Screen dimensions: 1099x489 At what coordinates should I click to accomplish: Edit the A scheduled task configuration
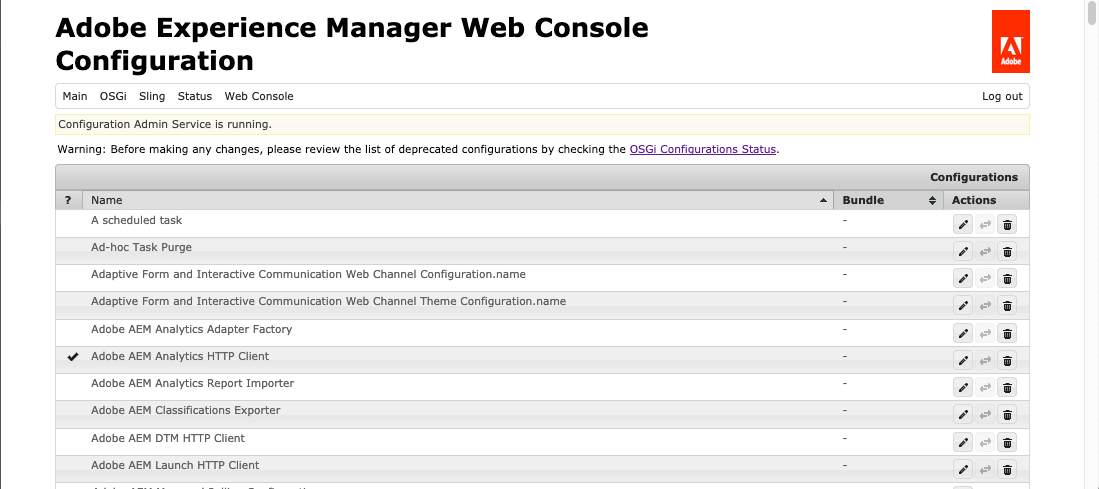[x=963, y=224]
